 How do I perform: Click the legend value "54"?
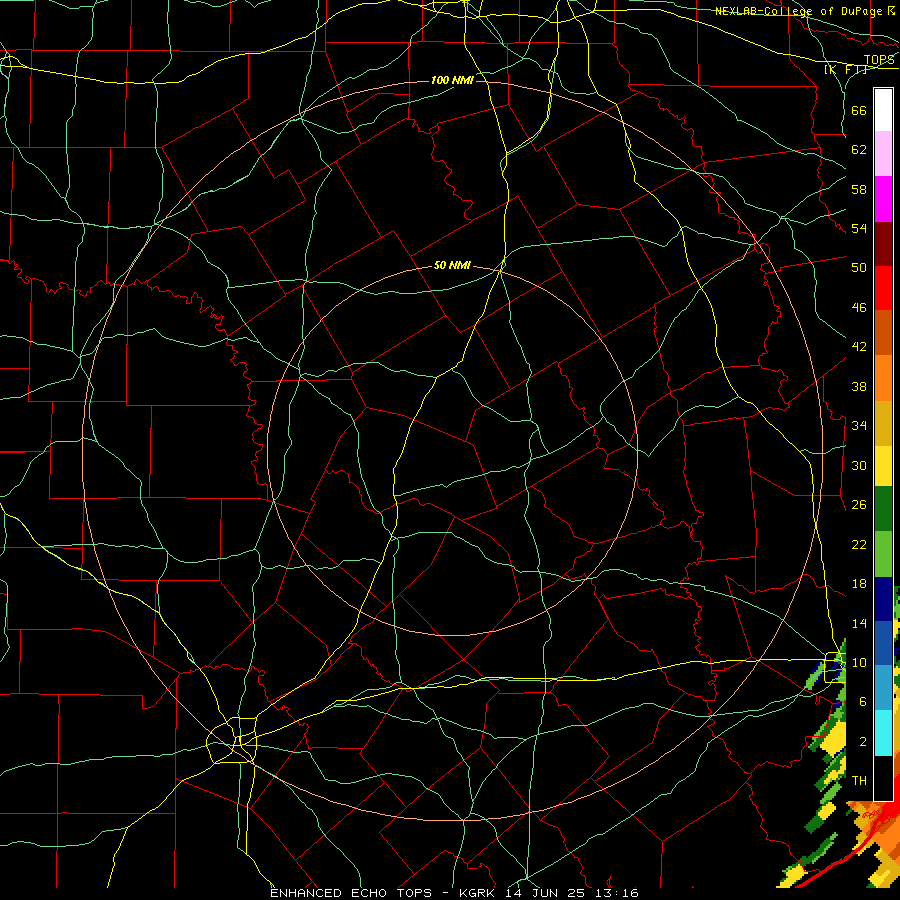click(859, 228)
